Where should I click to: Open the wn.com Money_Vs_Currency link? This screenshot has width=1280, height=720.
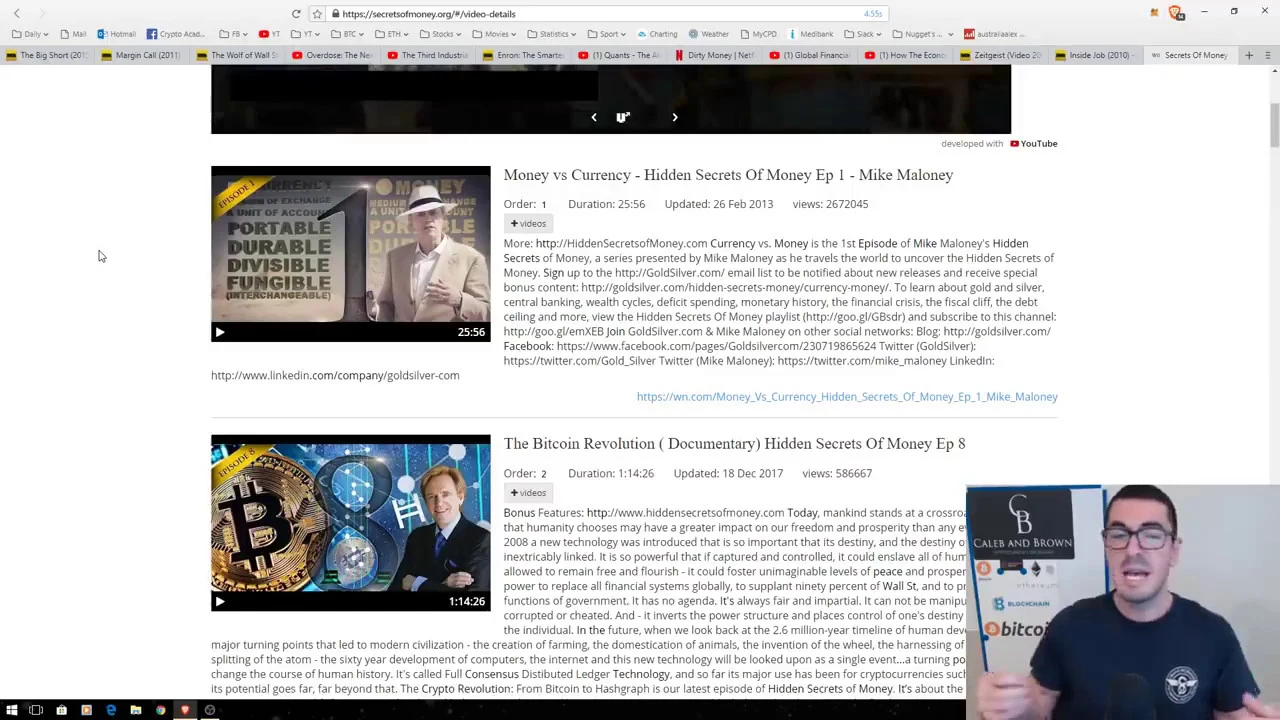(847, 397)
